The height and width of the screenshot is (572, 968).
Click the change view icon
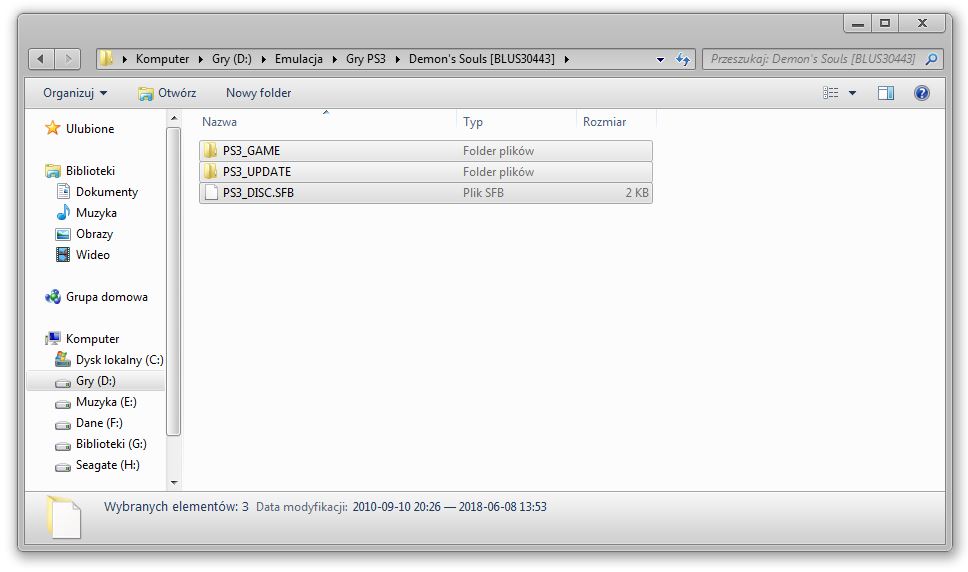coord(830,93)
